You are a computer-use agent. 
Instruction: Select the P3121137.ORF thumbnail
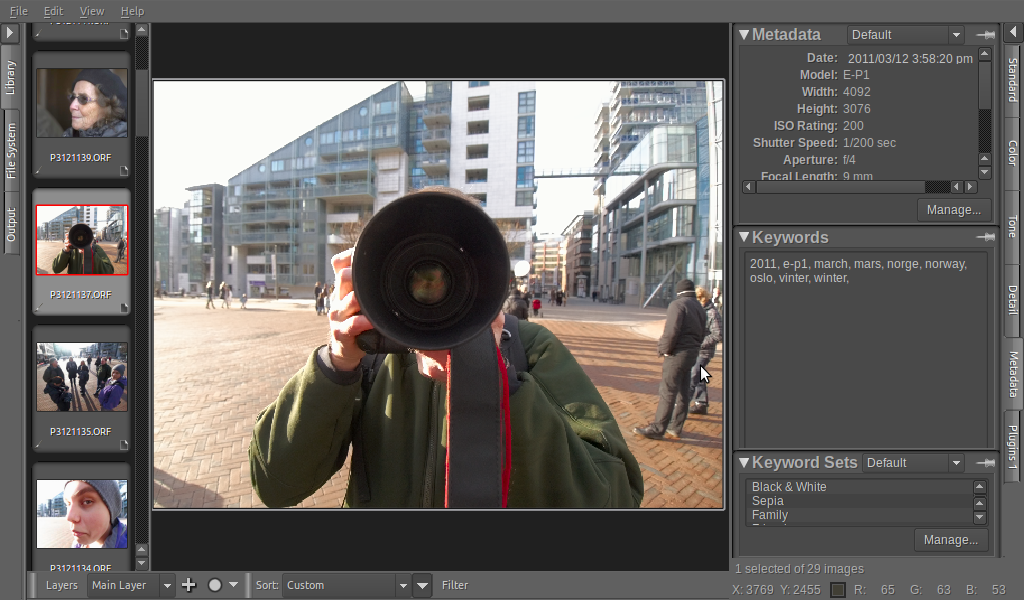(82, 240)
